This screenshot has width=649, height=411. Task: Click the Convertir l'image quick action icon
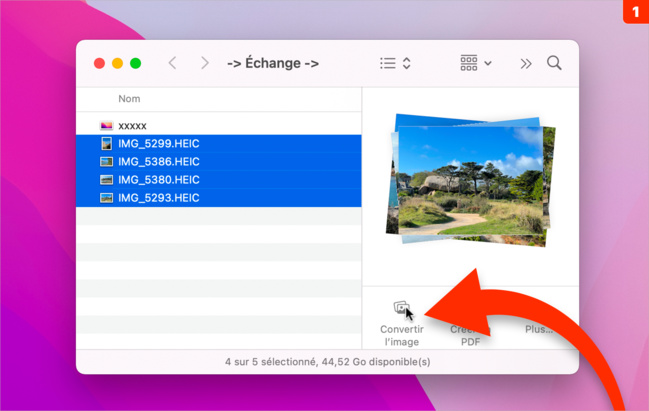coord(401,309)
